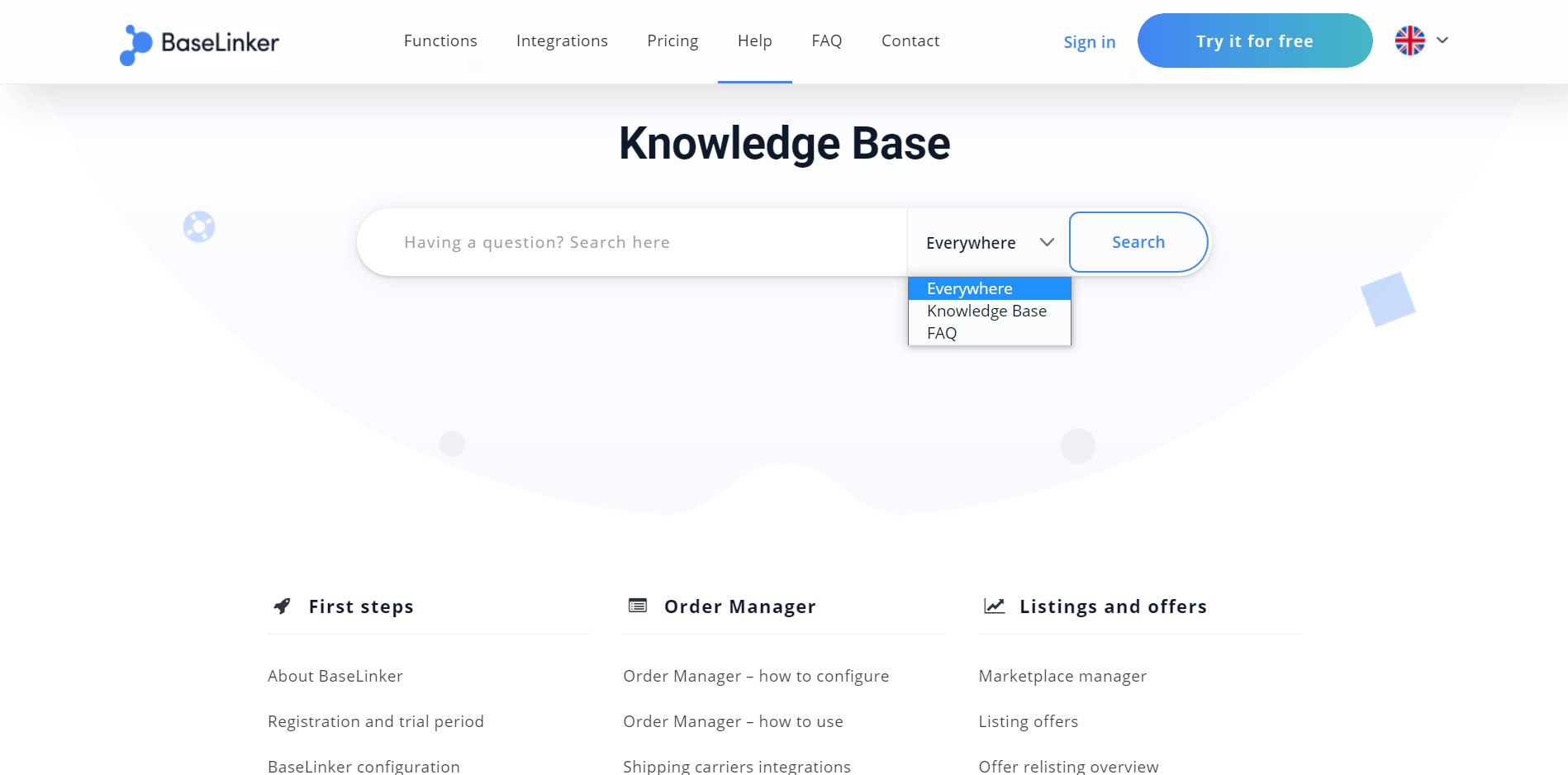
Task: Open Listing offers article
Action: [1029, 721]
